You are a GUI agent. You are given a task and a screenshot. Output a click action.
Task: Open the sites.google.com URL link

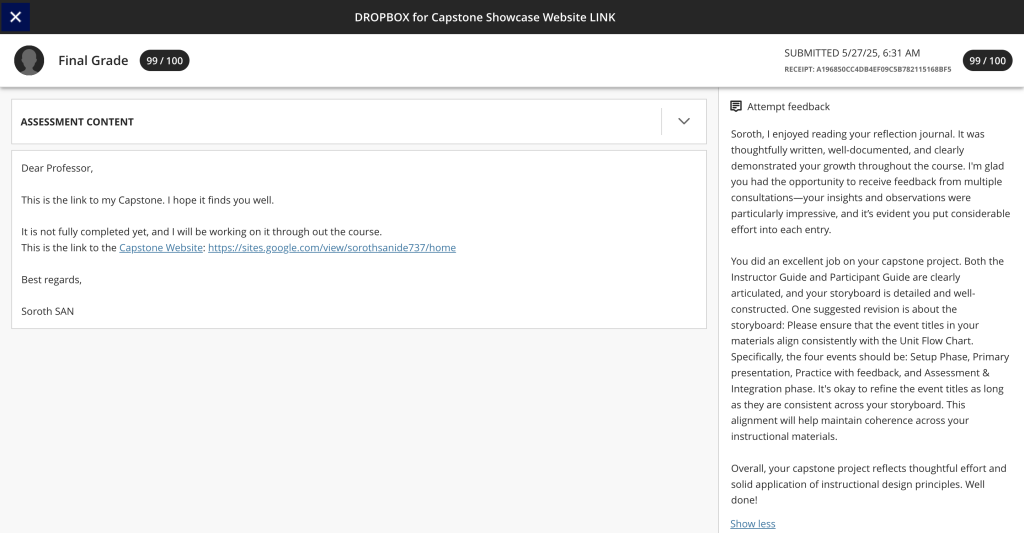(331, 248)
